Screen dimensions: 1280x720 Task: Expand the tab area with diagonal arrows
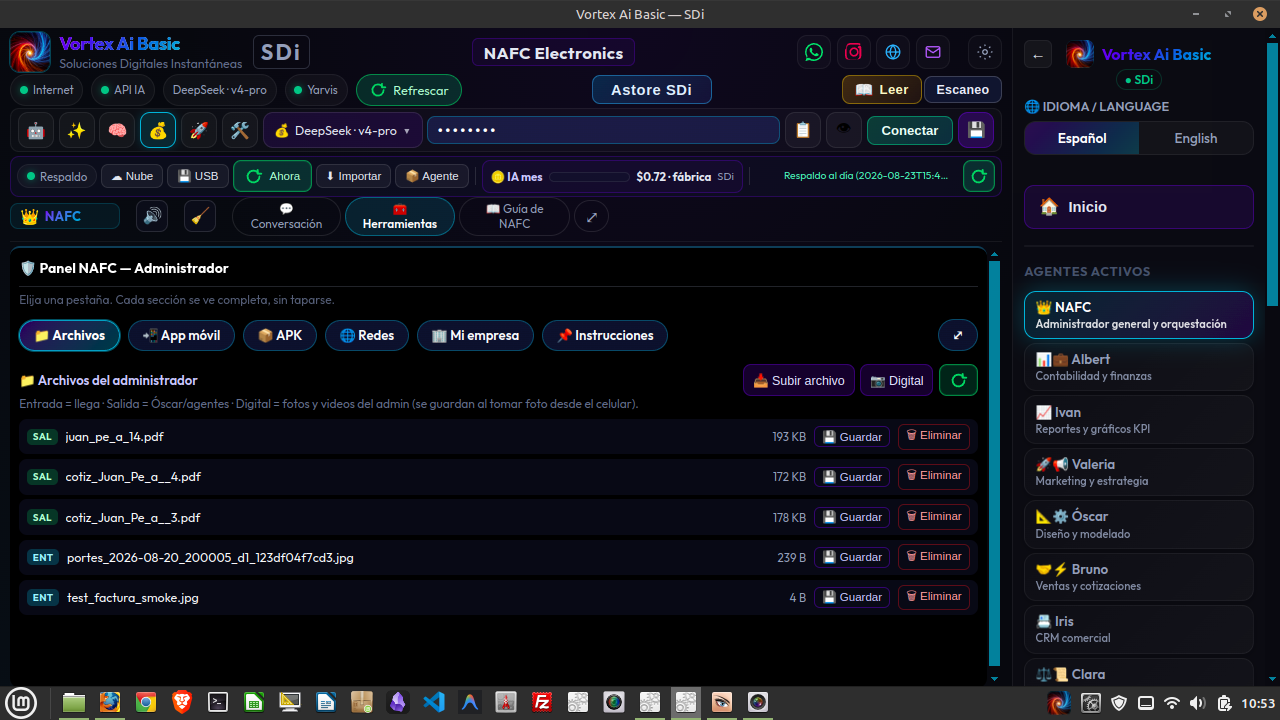pyautogui.click(x=592, y=216)
